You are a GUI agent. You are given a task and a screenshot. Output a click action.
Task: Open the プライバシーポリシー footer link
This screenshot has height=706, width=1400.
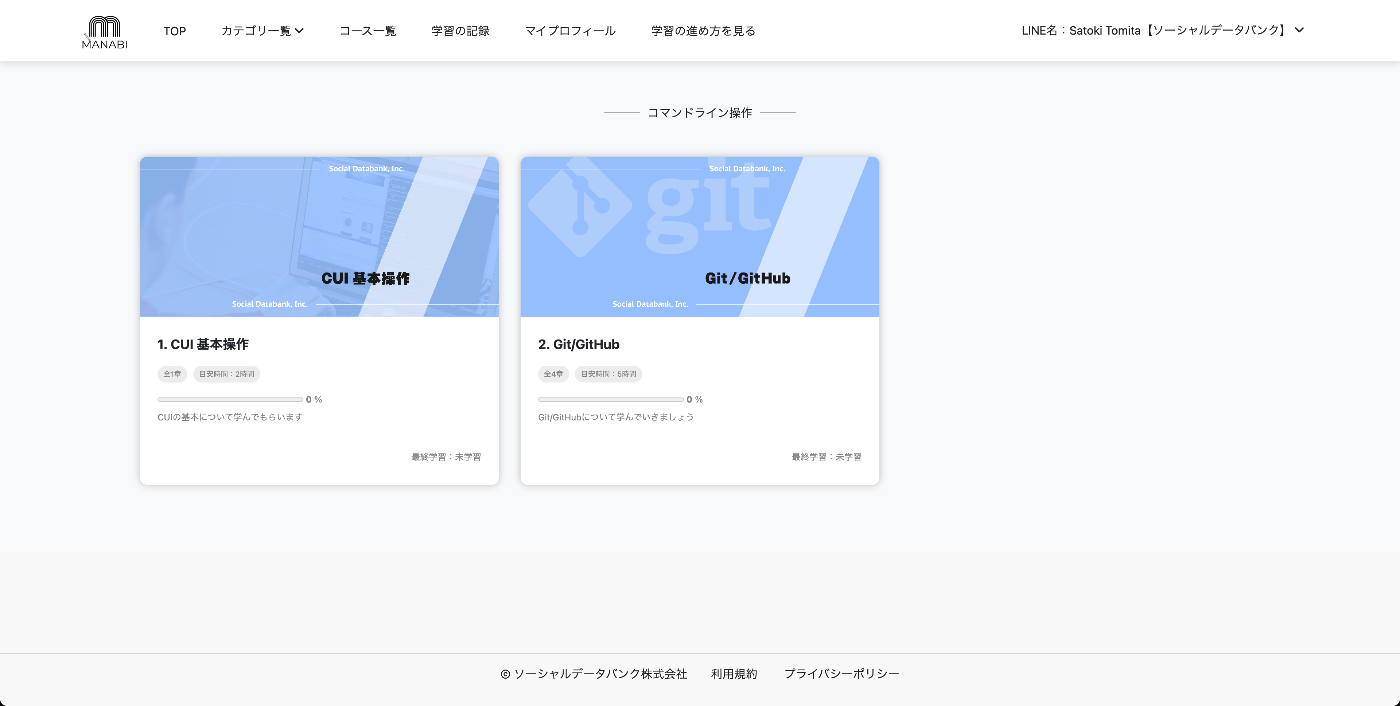tap(842, 674)
